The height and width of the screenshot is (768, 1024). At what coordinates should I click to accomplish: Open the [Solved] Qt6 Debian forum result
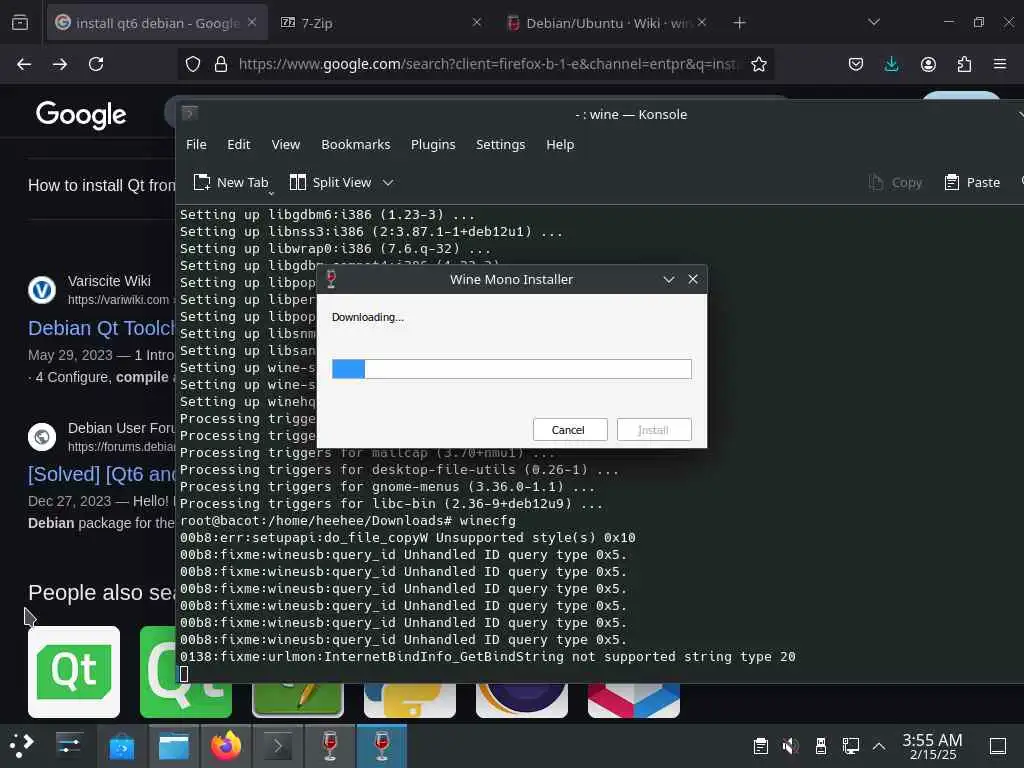click(x=101, y=474)
